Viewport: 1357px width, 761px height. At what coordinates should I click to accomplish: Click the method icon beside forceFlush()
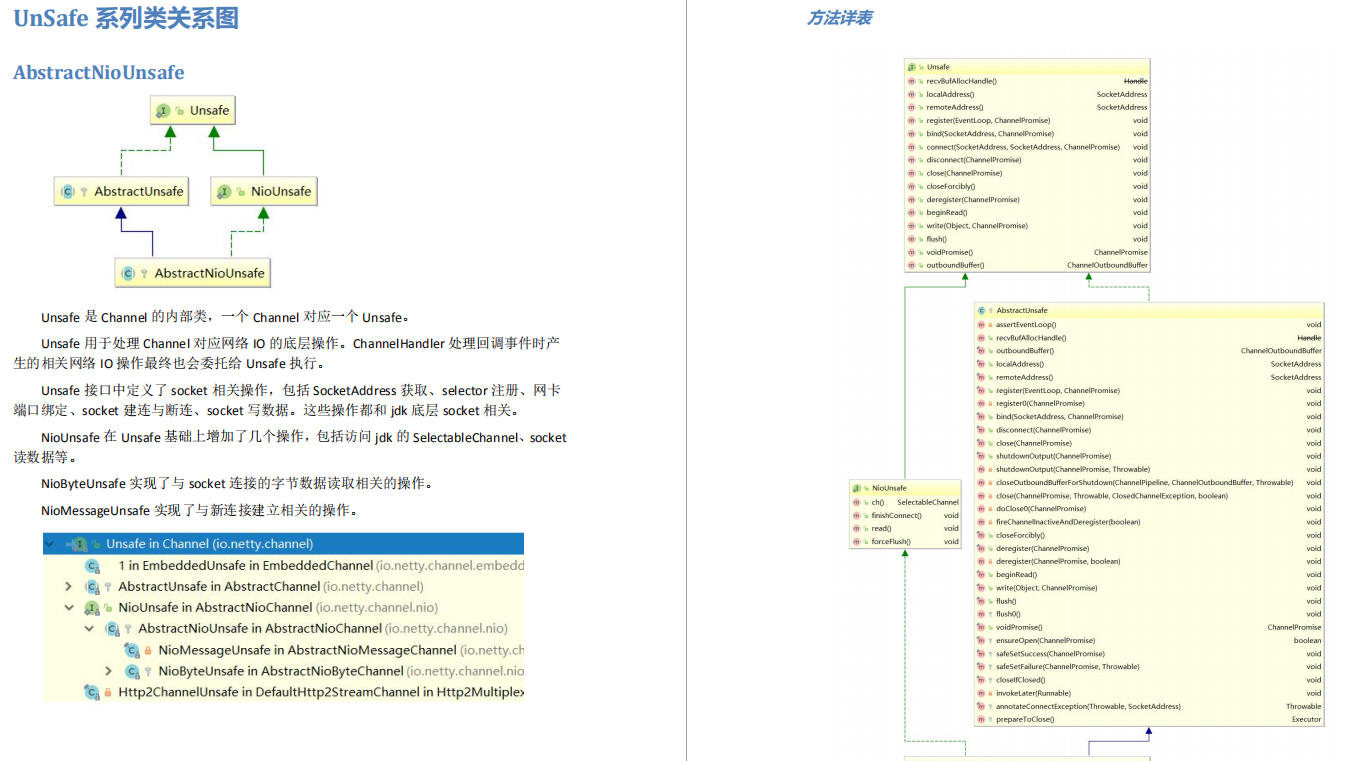pos(856,541)
